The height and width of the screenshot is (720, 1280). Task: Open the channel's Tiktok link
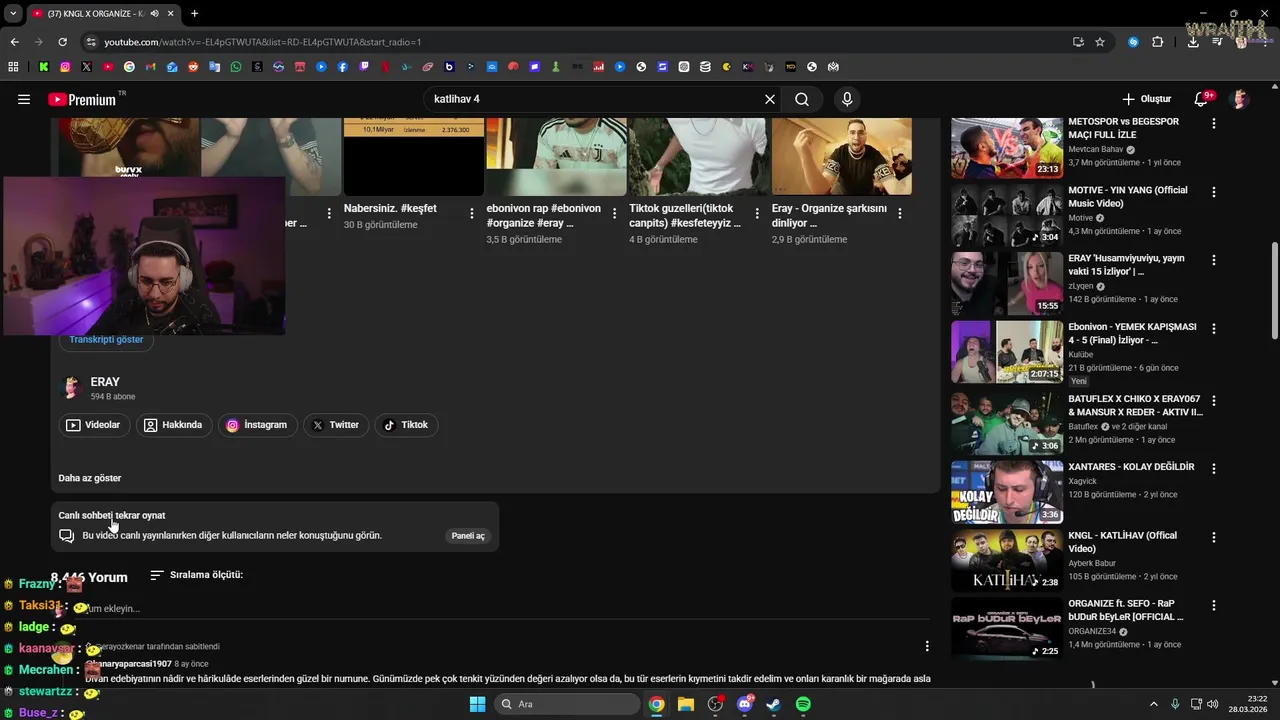tap(406, 425)
